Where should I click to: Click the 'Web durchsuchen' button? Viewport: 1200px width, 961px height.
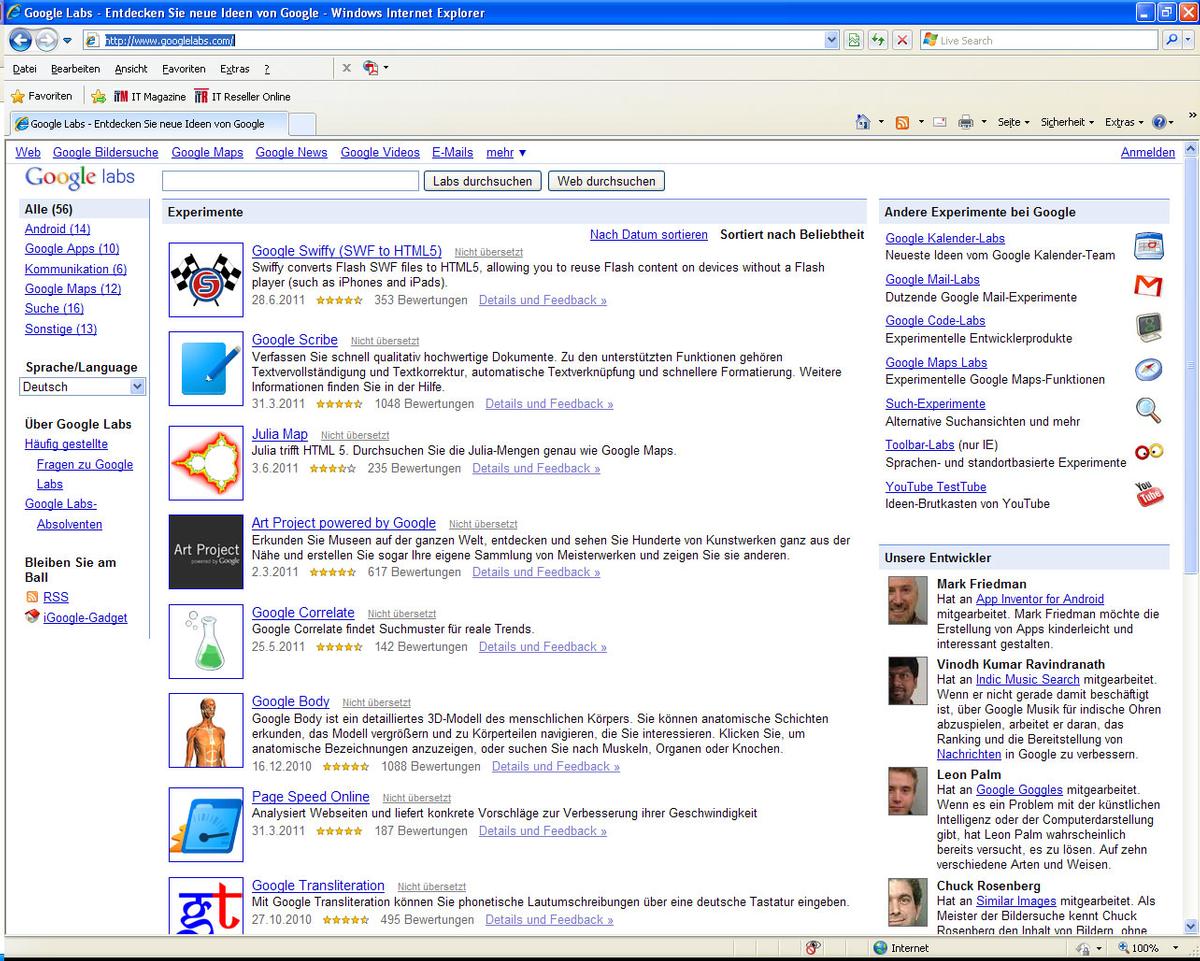(606, 181)
